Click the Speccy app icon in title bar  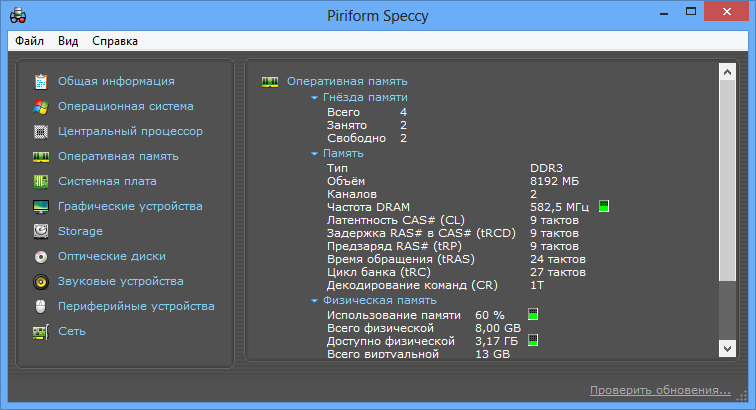click(18, 15)
